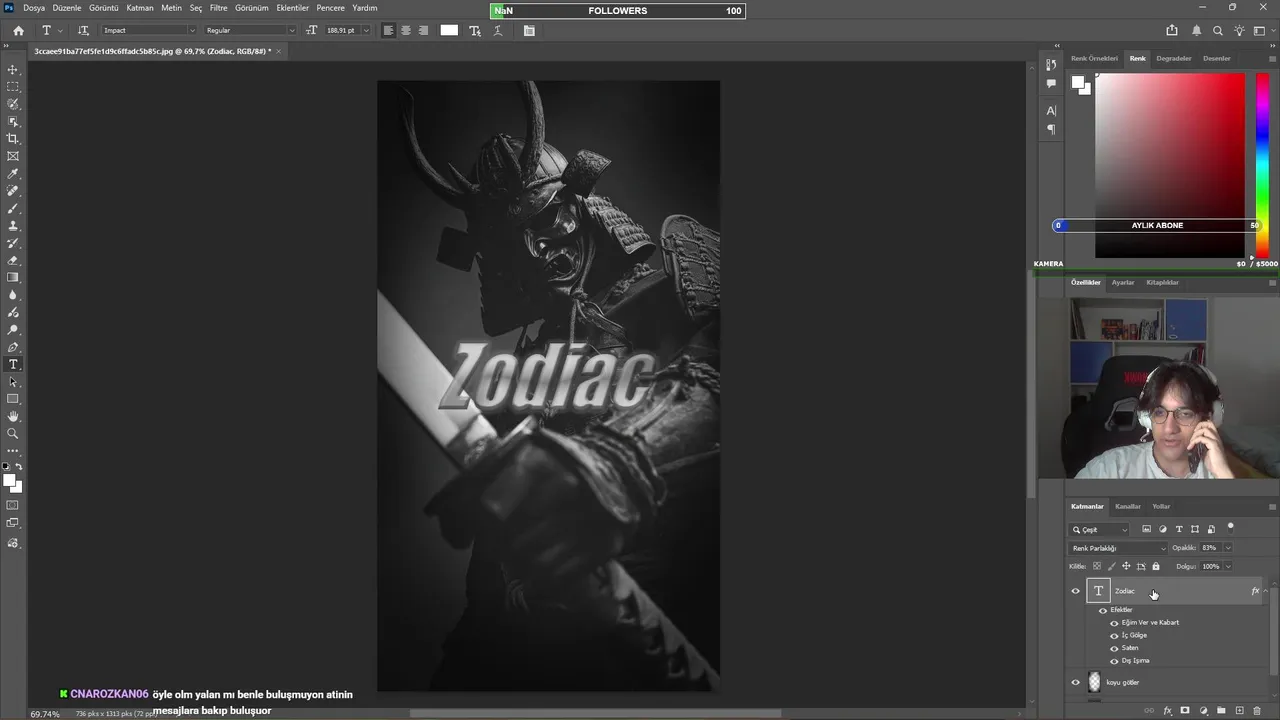Viewport: 1280px width, 720px height.
Task: Click the Home icon in options bar
Action: [x=18, y=30]
